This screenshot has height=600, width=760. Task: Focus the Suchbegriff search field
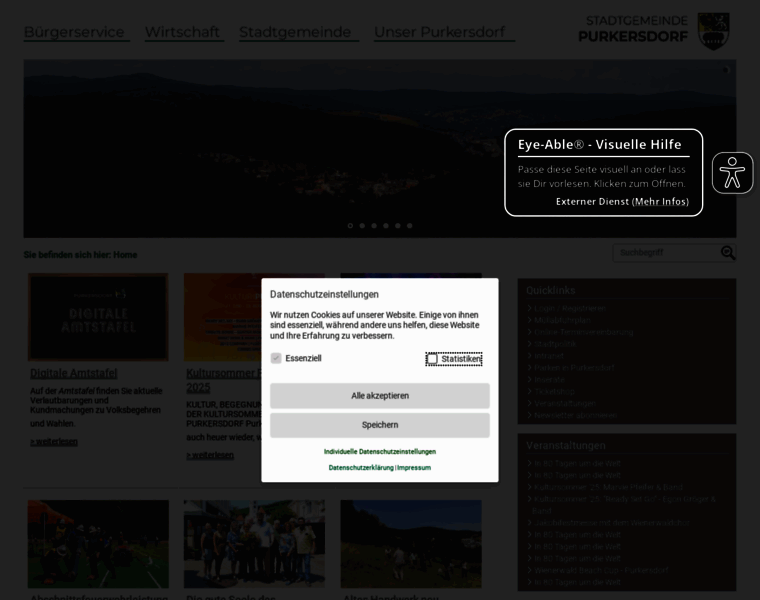pyautogui.click(x=666, y=253)
